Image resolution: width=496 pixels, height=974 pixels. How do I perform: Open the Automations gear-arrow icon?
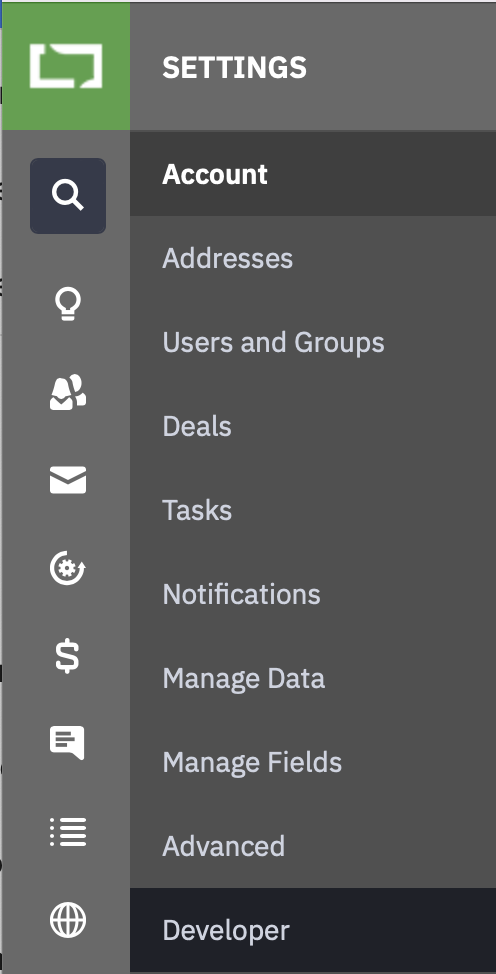click(68, 568)
